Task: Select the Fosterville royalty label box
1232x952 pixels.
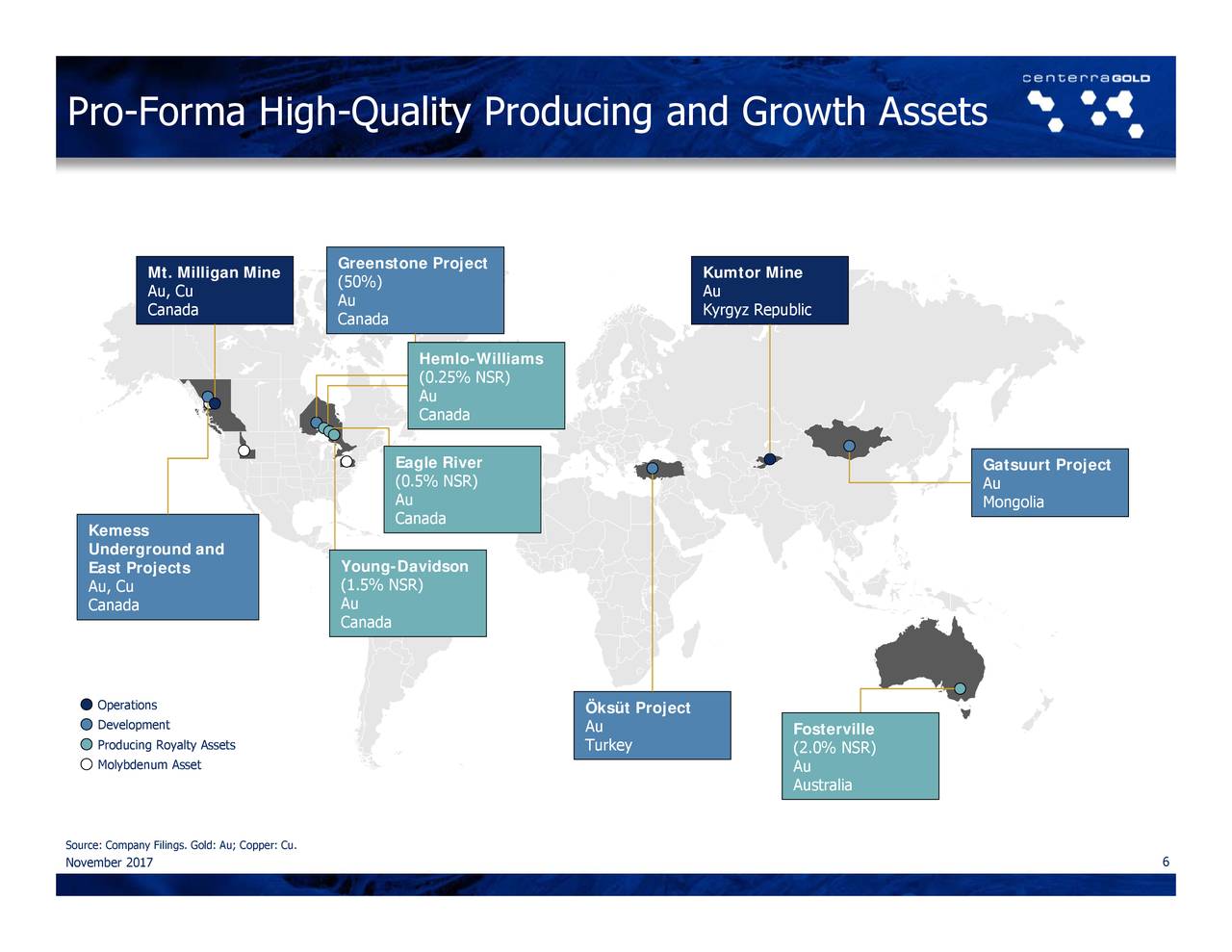Action: pos(860,757)
